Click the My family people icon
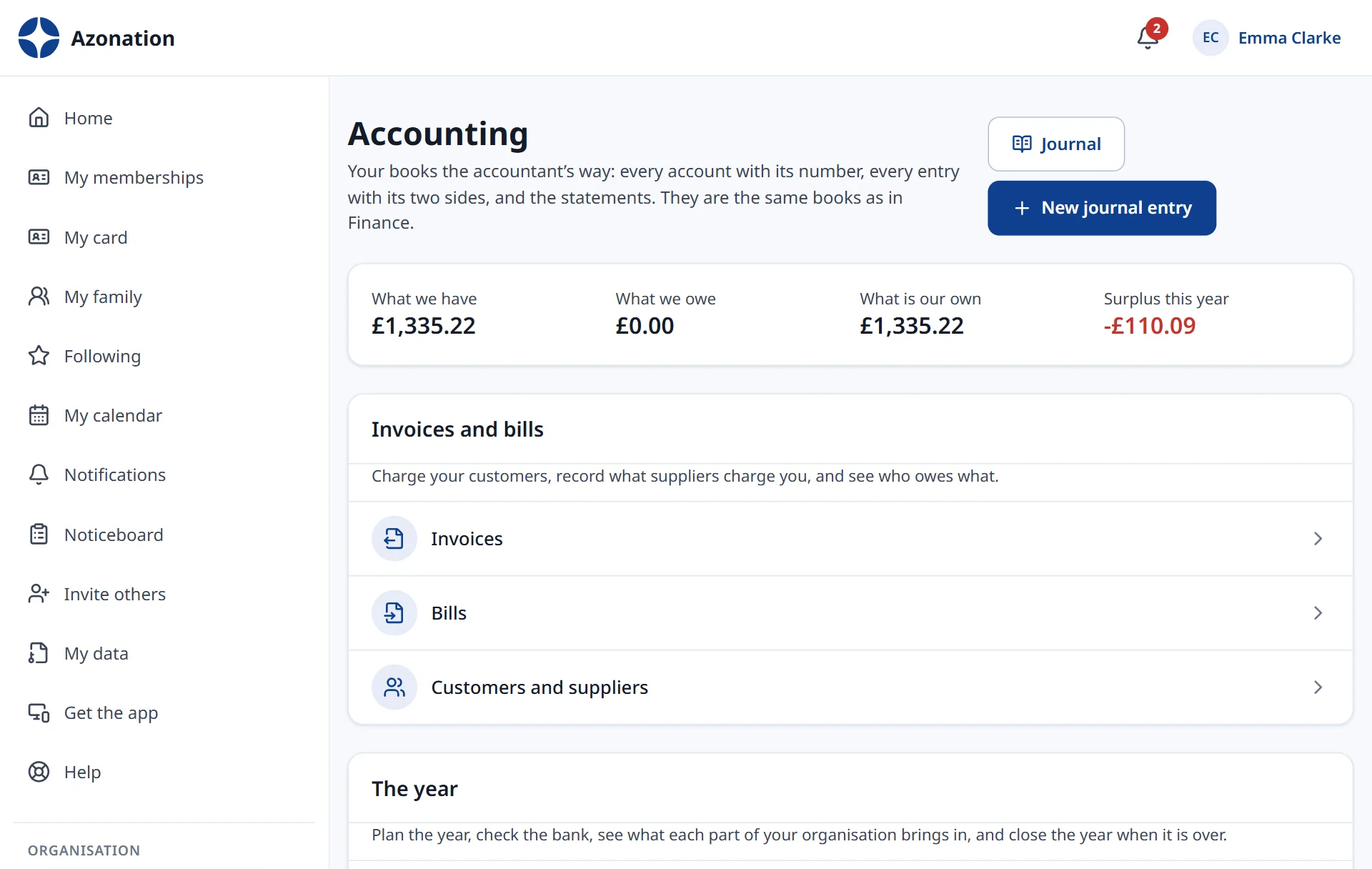The height and width of the screenshot is (869, 1372). (39, 297)
